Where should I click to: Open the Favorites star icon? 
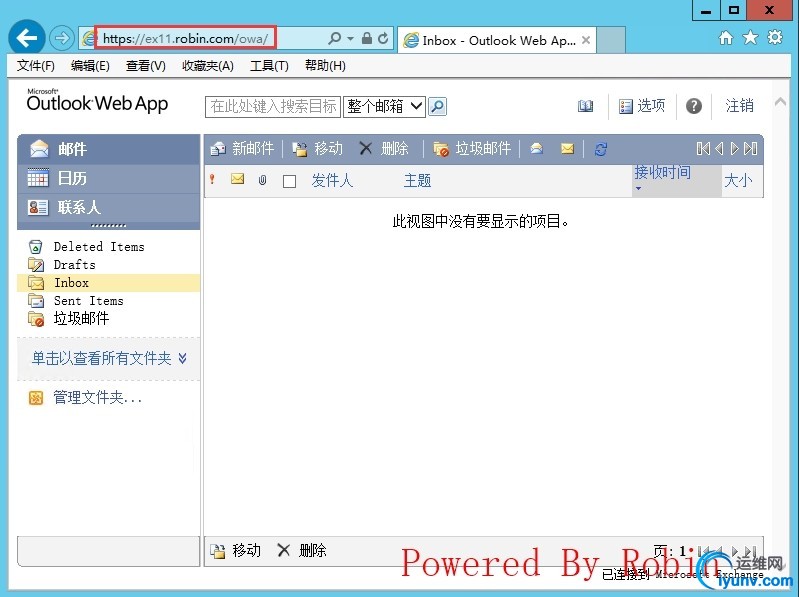tap(750, 38)
